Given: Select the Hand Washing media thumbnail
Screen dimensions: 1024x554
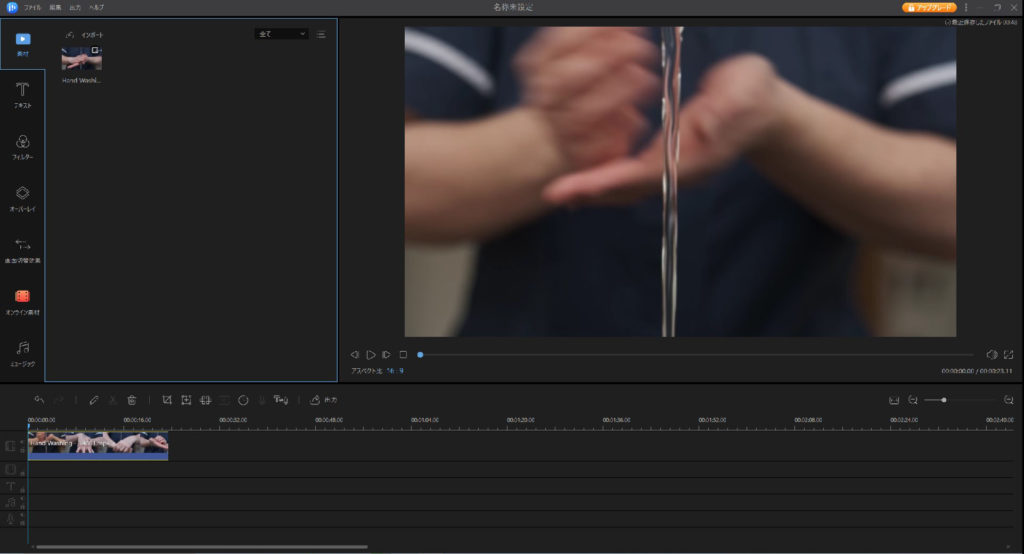Looking at the screenshot, I should click(82, 59).
